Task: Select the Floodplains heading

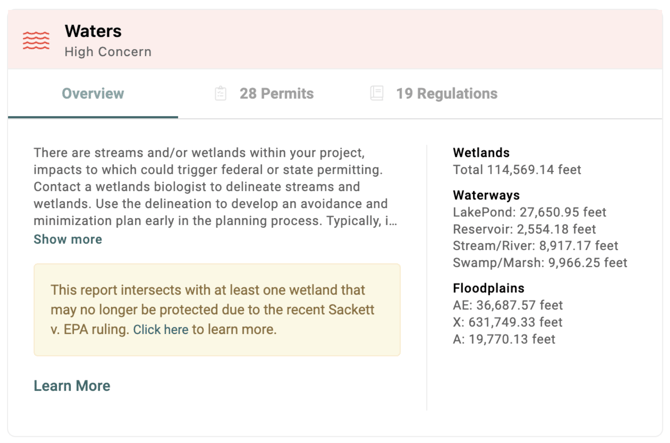Action: click(x=488, y=288)
